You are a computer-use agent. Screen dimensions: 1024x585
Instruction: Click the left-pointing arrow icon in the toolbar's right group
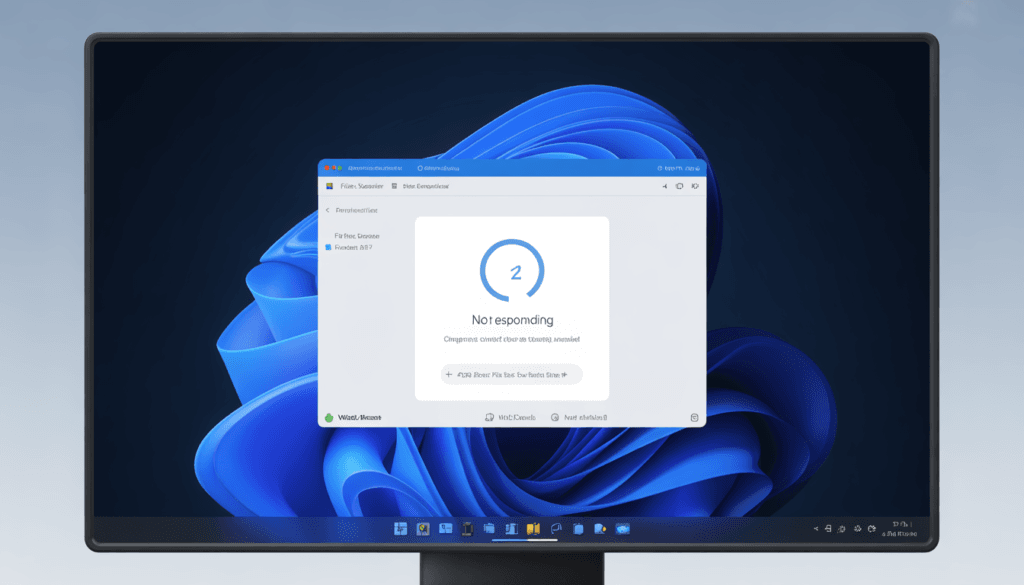click(664, 186)
